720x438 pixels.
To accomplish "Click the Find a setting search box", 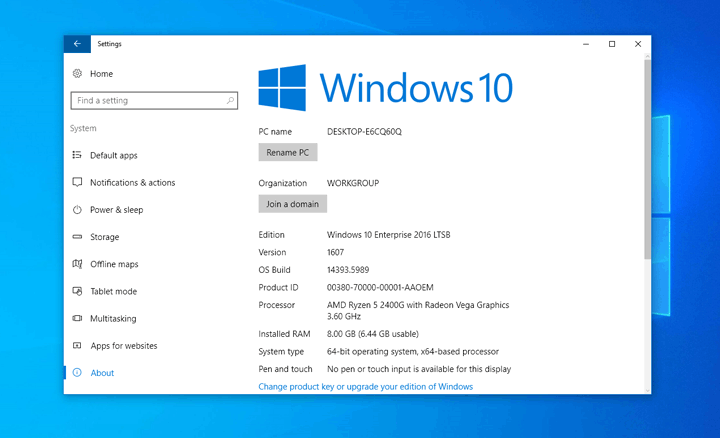I will (x=154, y=101).
